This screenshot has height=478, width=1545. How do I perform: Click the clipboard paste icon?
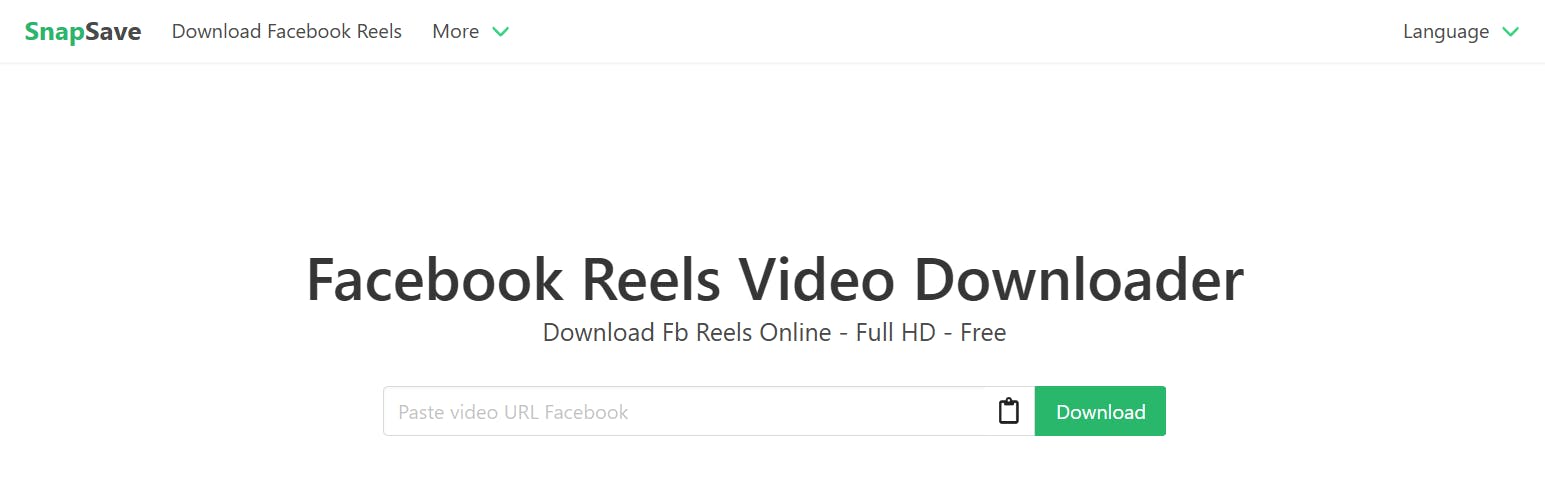pos(1008,411)
